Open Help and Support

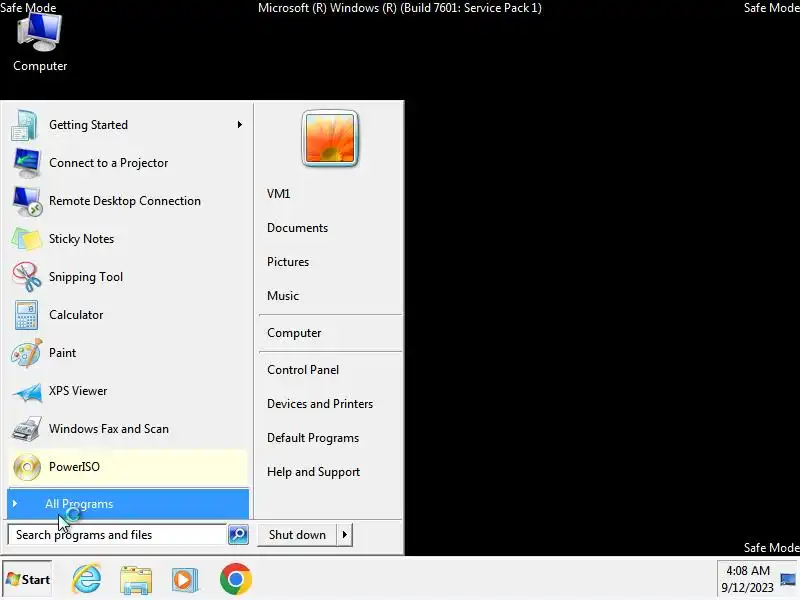click(330, 472)
